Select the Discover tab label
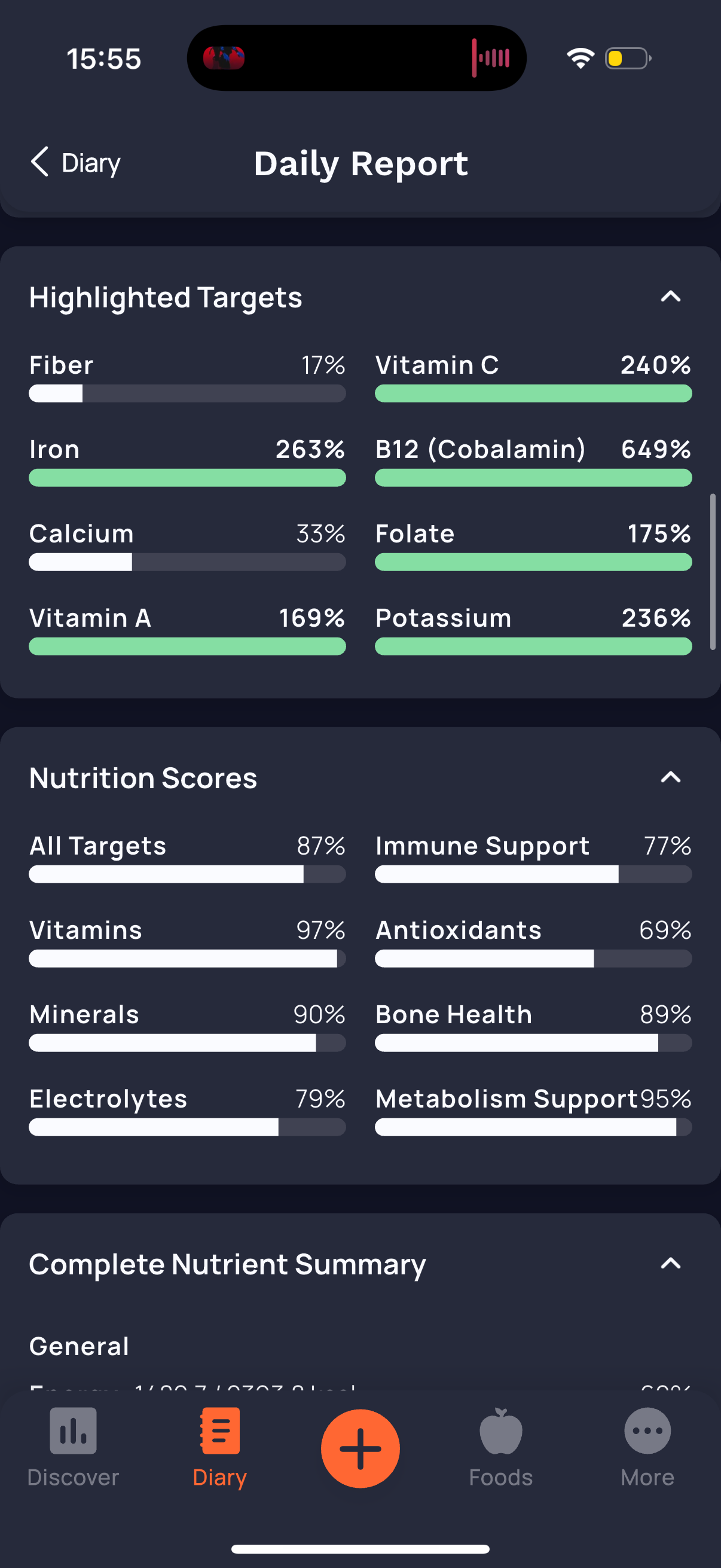 tap(73, 1477)
